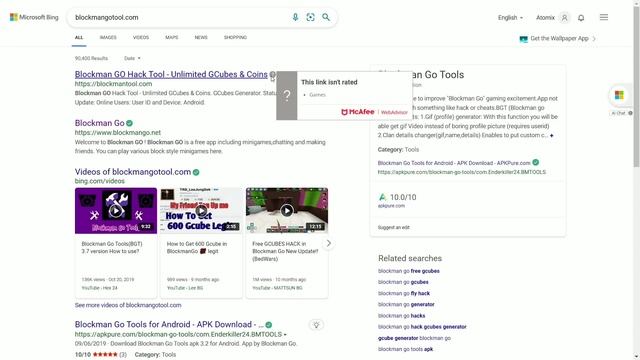Expand the apkpure result URL dropdown arrow
The height and width of the screenshot is (360, 640).
pyautogui.click(x=285, y=334)
